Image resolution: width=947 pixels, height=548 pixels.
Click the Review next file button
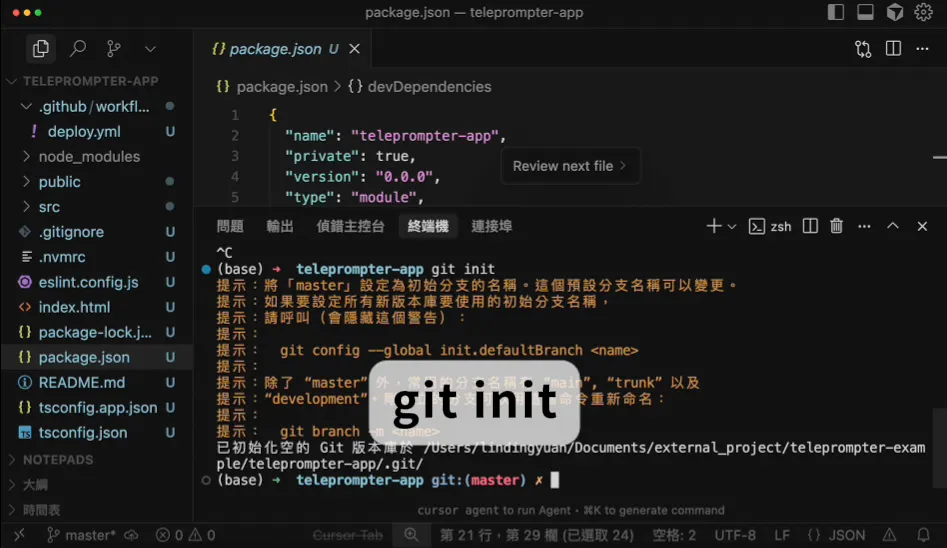click(x=570, y=166)
